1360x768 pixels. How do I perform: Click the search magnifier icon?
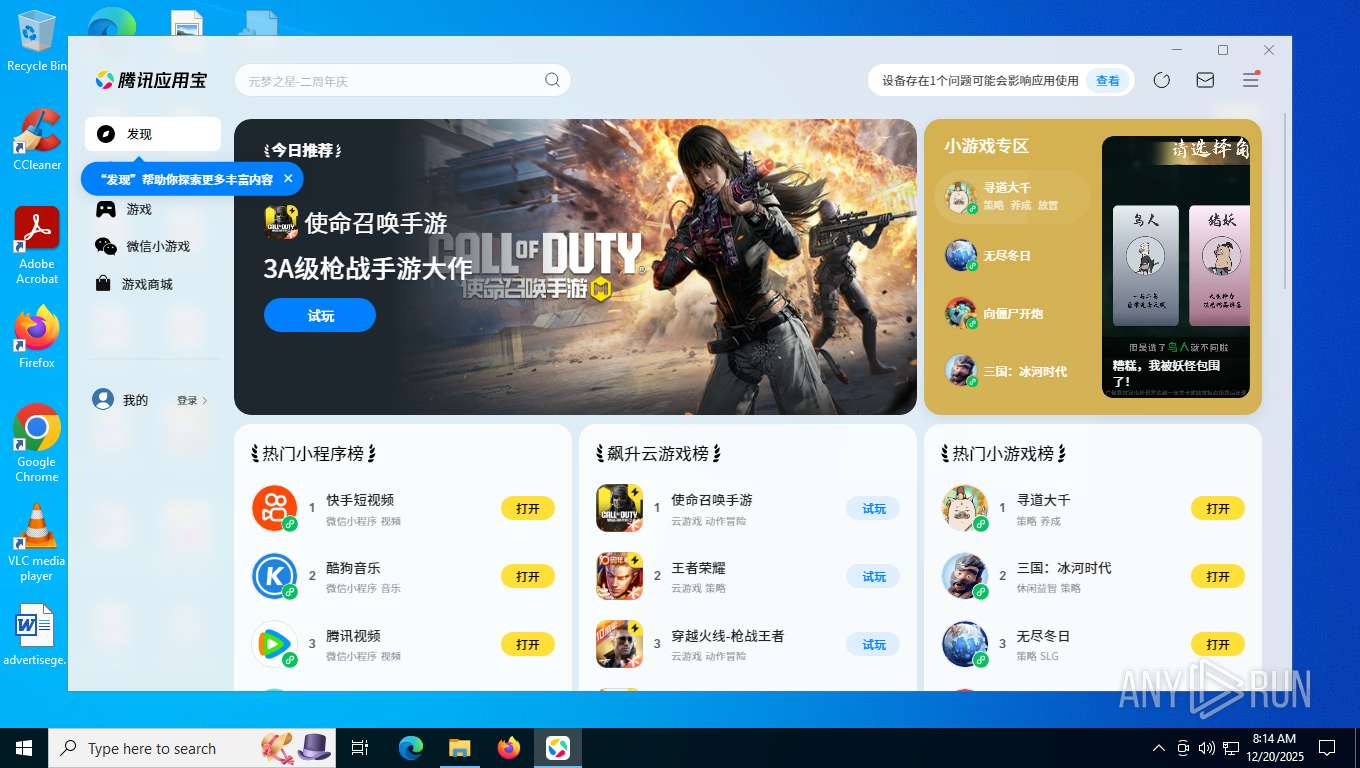pyautogui.click(x=553, y=80)
